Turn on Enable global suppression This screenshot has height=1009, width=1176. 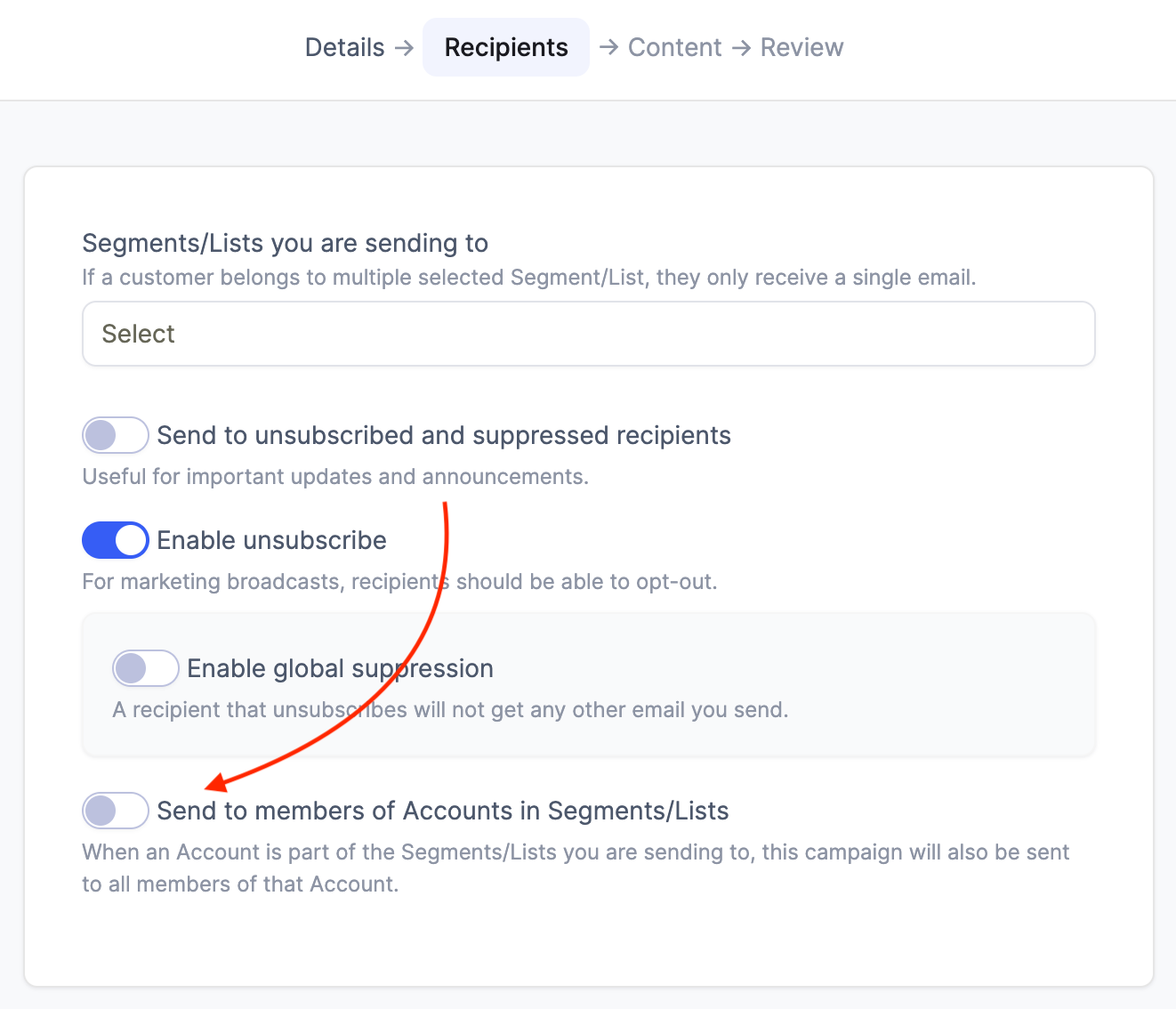[145, 668]
